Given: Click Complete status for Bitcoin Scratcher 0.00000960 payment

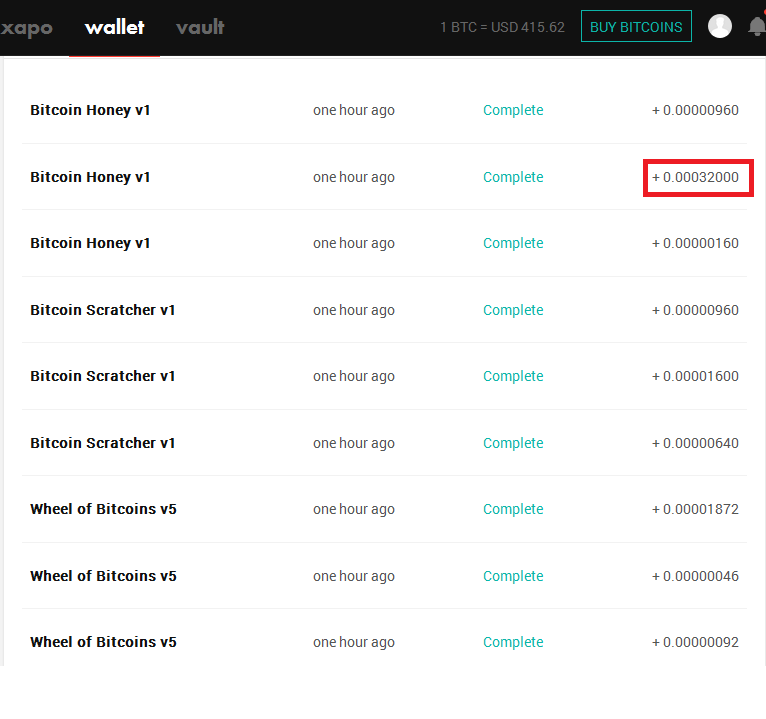Looking at the screenshot, I should pyautogui.click(x=513, y=310).
